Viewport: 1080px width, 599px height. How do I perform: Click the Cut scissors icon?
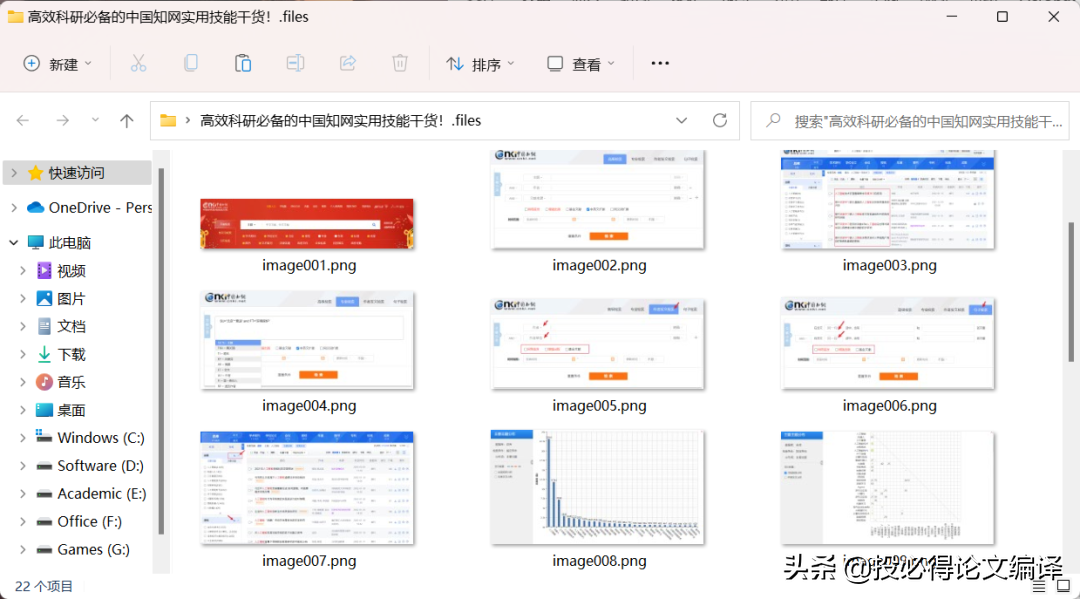[x=138, y=64]
